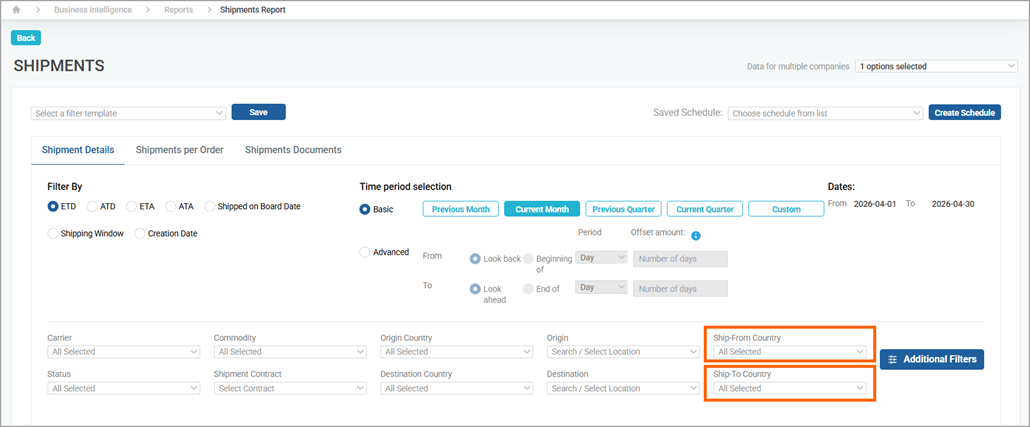Screen dimensions: 1030x427
Task: Open the Destination location search dropdown
Action: tap(623, 389)
